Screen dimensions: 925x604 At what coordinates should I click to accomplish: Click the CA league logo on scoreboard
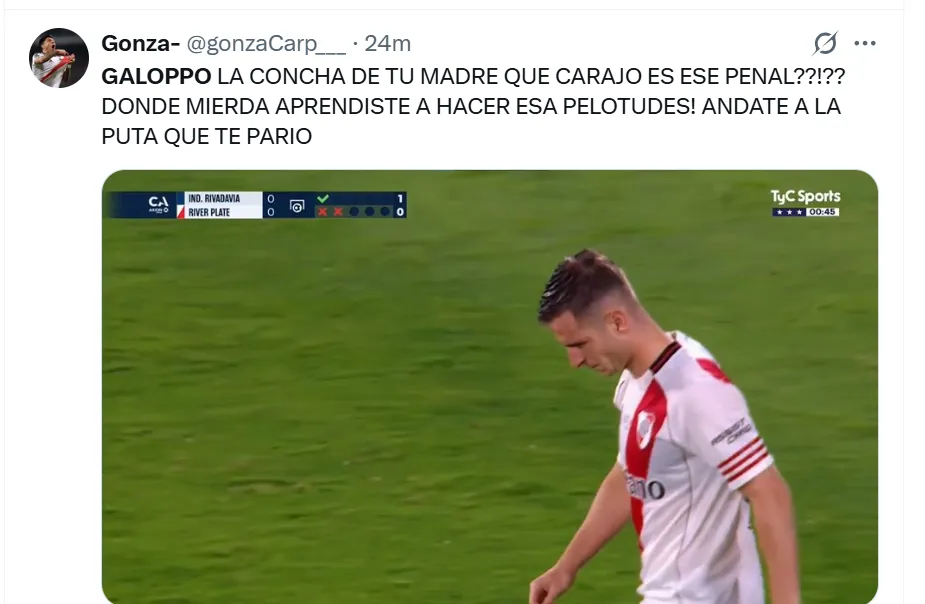tap(158, 204)
